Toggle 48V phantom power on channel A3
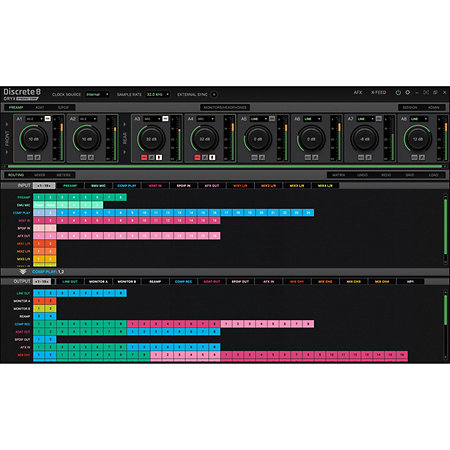The image size is (450, 450). coord(144,157)
